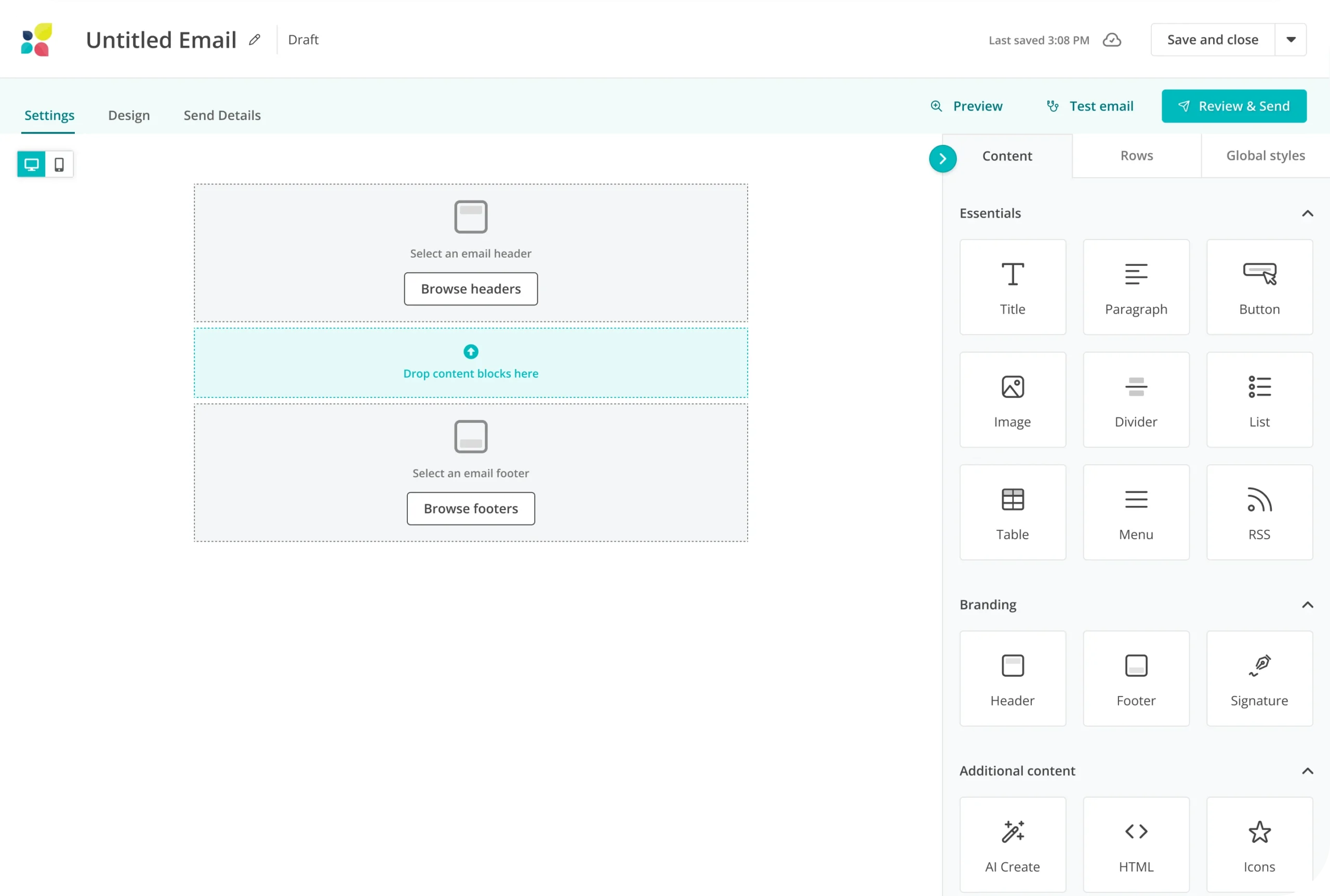Switch to the Global styles tab
Viewport: 1330px width, 896px height.
(x=1266, y=156)
